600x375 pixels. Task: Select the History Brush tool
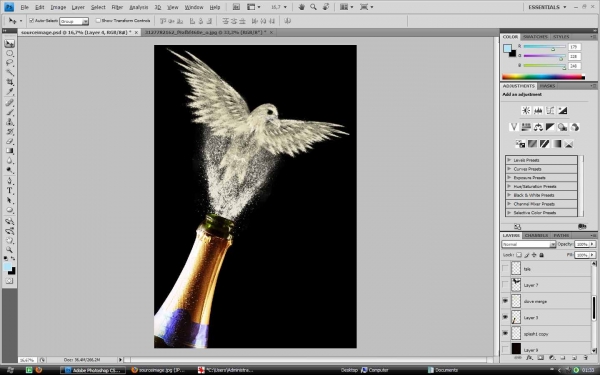tap(10, 131)
